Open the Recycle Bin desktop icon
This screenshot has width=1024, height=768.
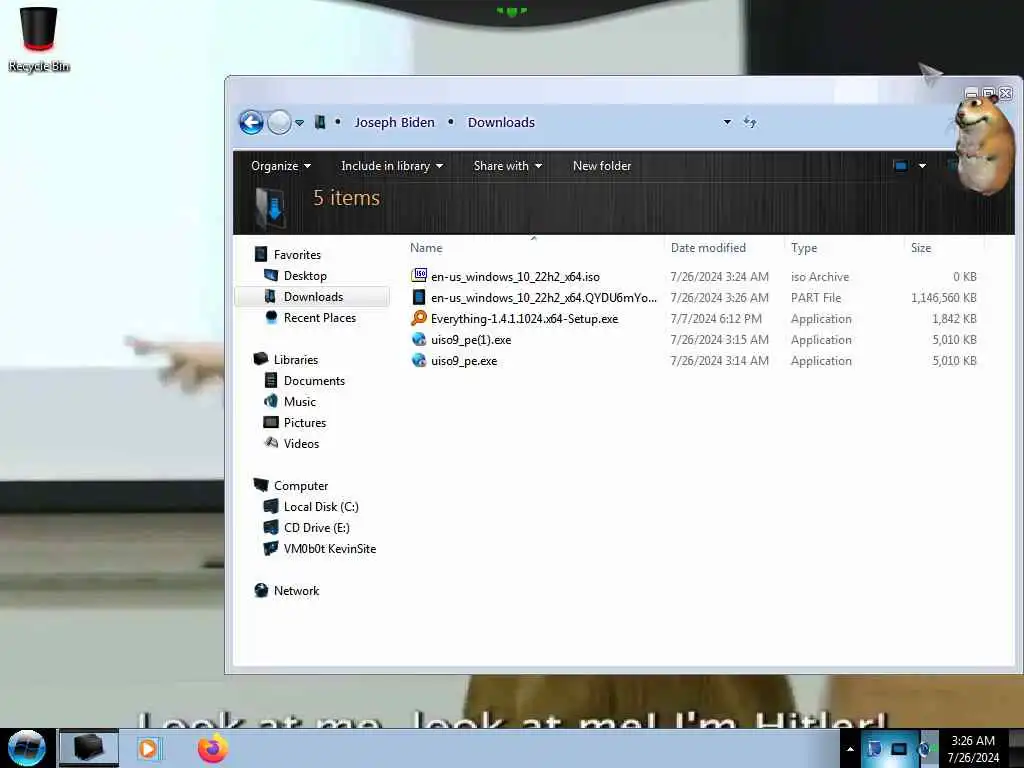point(39,39)
